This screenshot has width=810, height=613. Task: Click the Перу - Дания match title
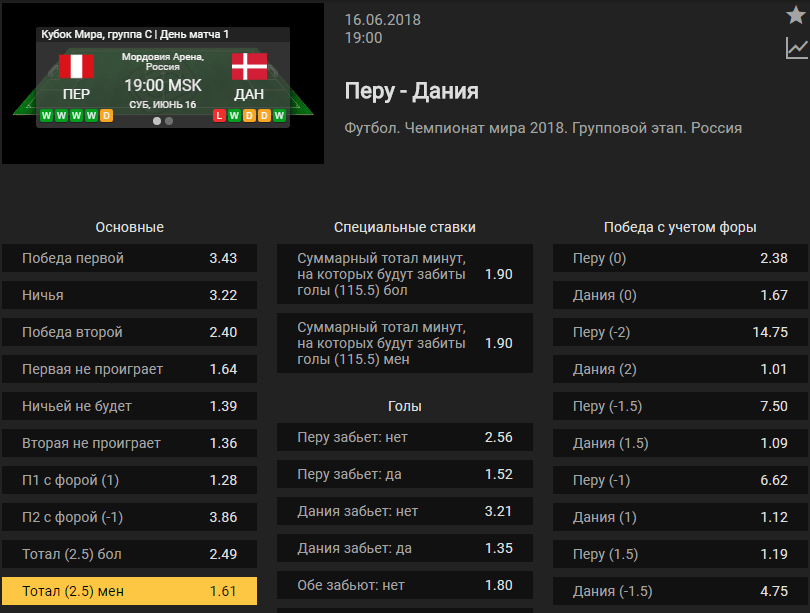coord(412,91)
